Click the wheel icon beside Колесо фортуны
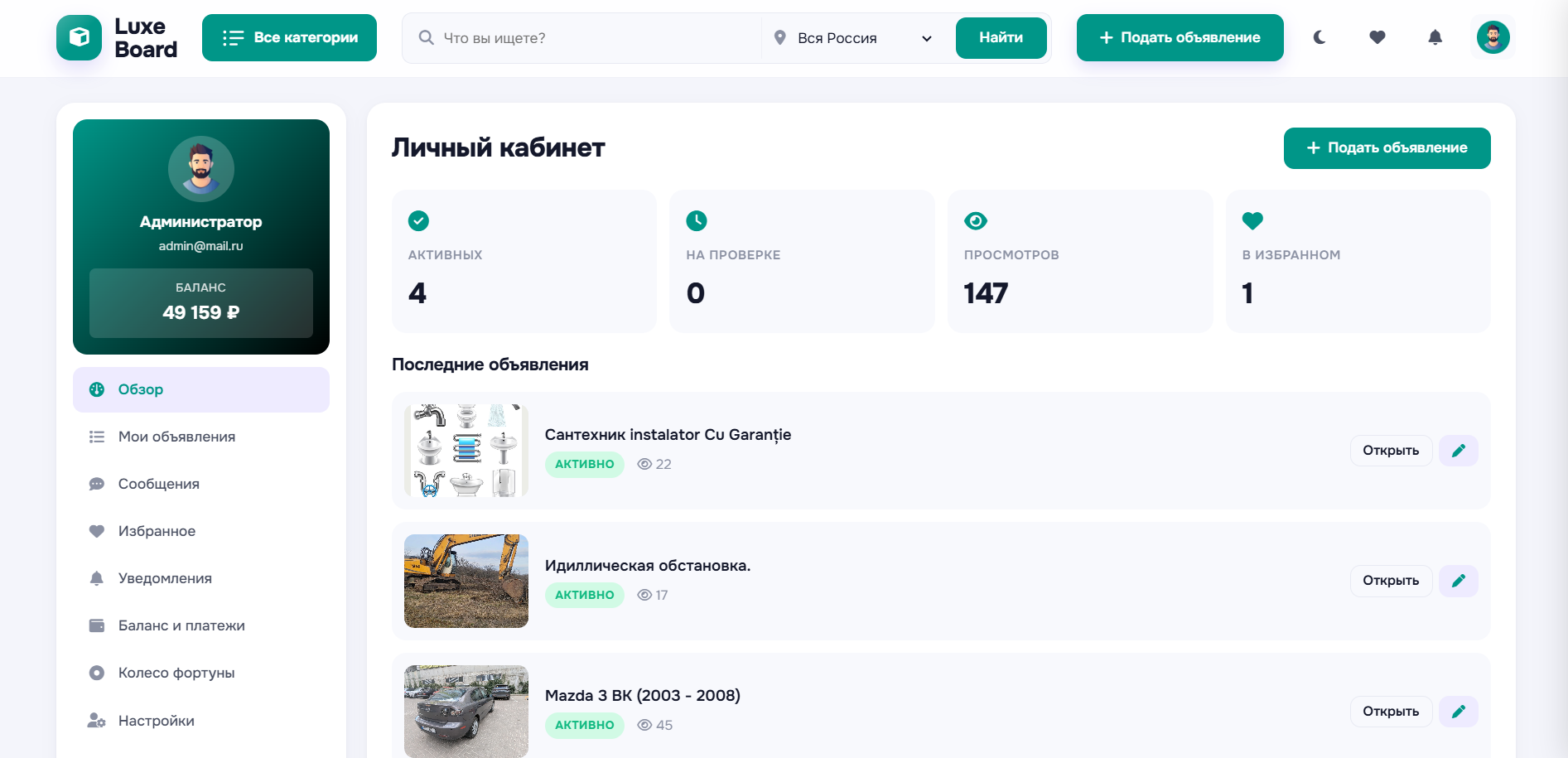 coord(97,673)
